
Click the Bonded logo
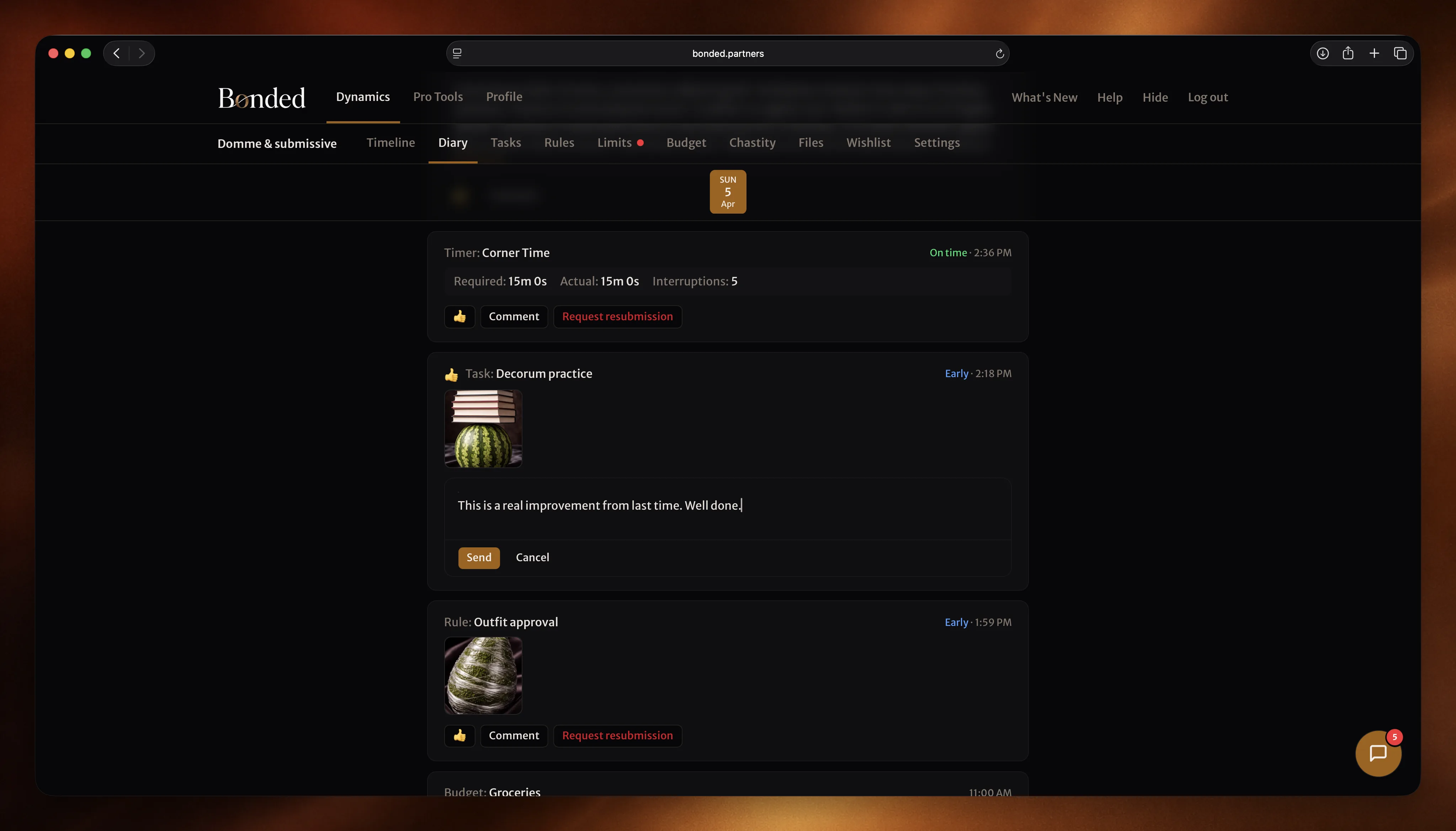click(261, 98)
